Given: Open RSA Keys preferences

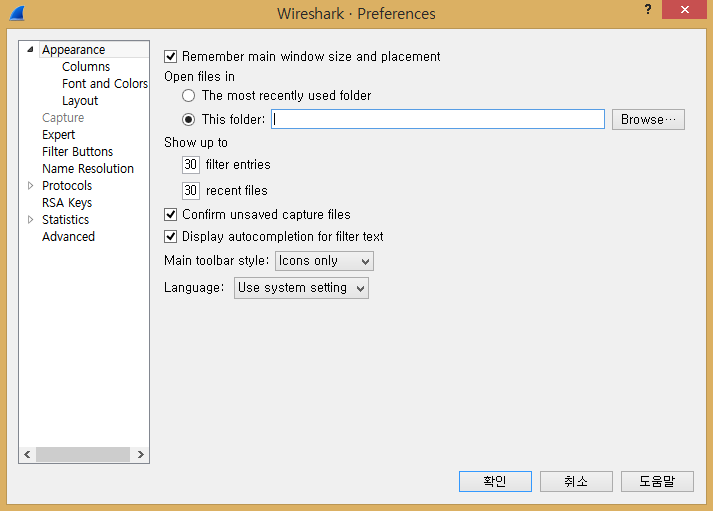Looking at the screenshot, I should coord(67,203).
